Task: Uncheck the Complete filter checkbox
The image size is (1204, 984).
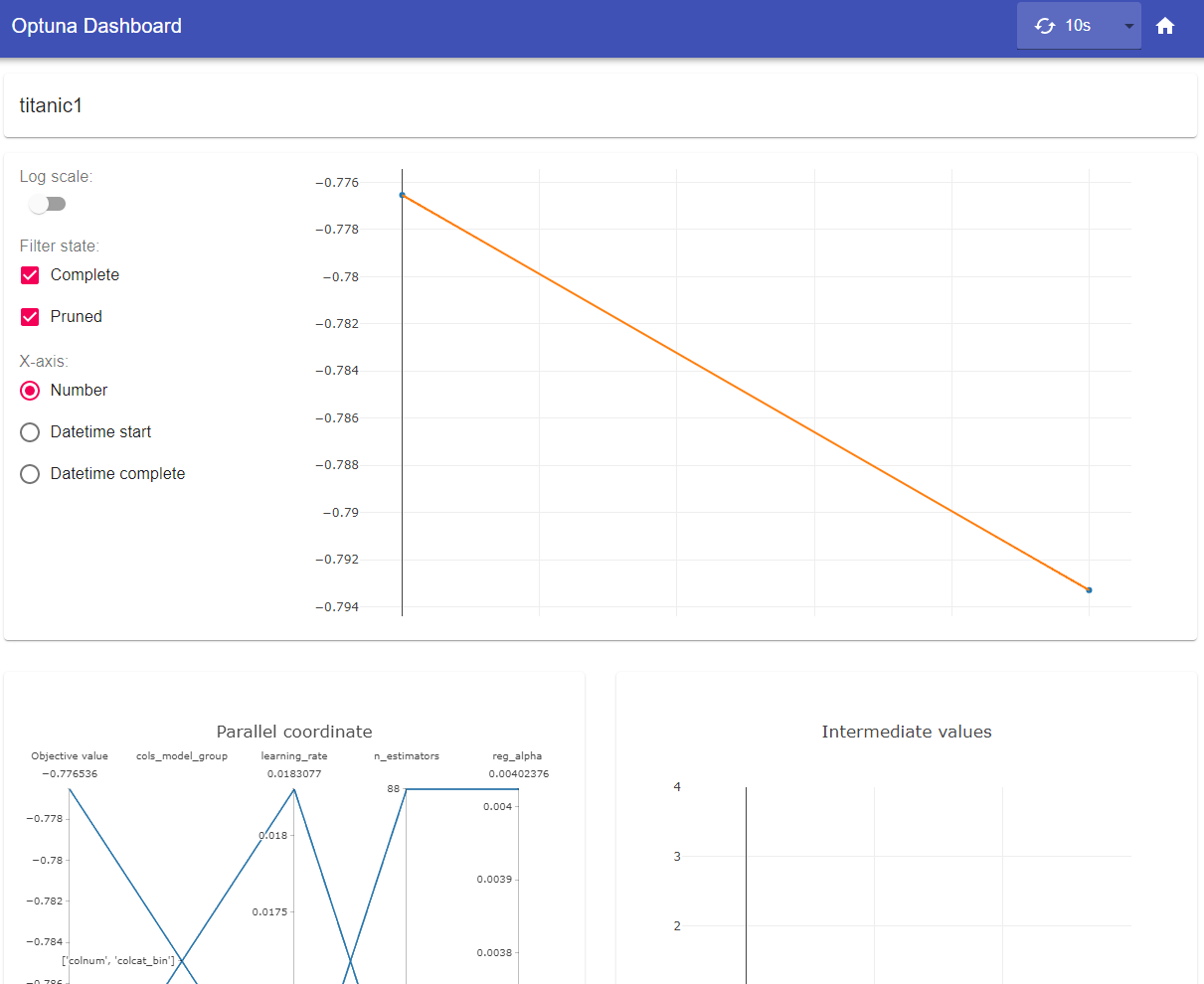Action: pyautogui.click(x=30, y=275)
